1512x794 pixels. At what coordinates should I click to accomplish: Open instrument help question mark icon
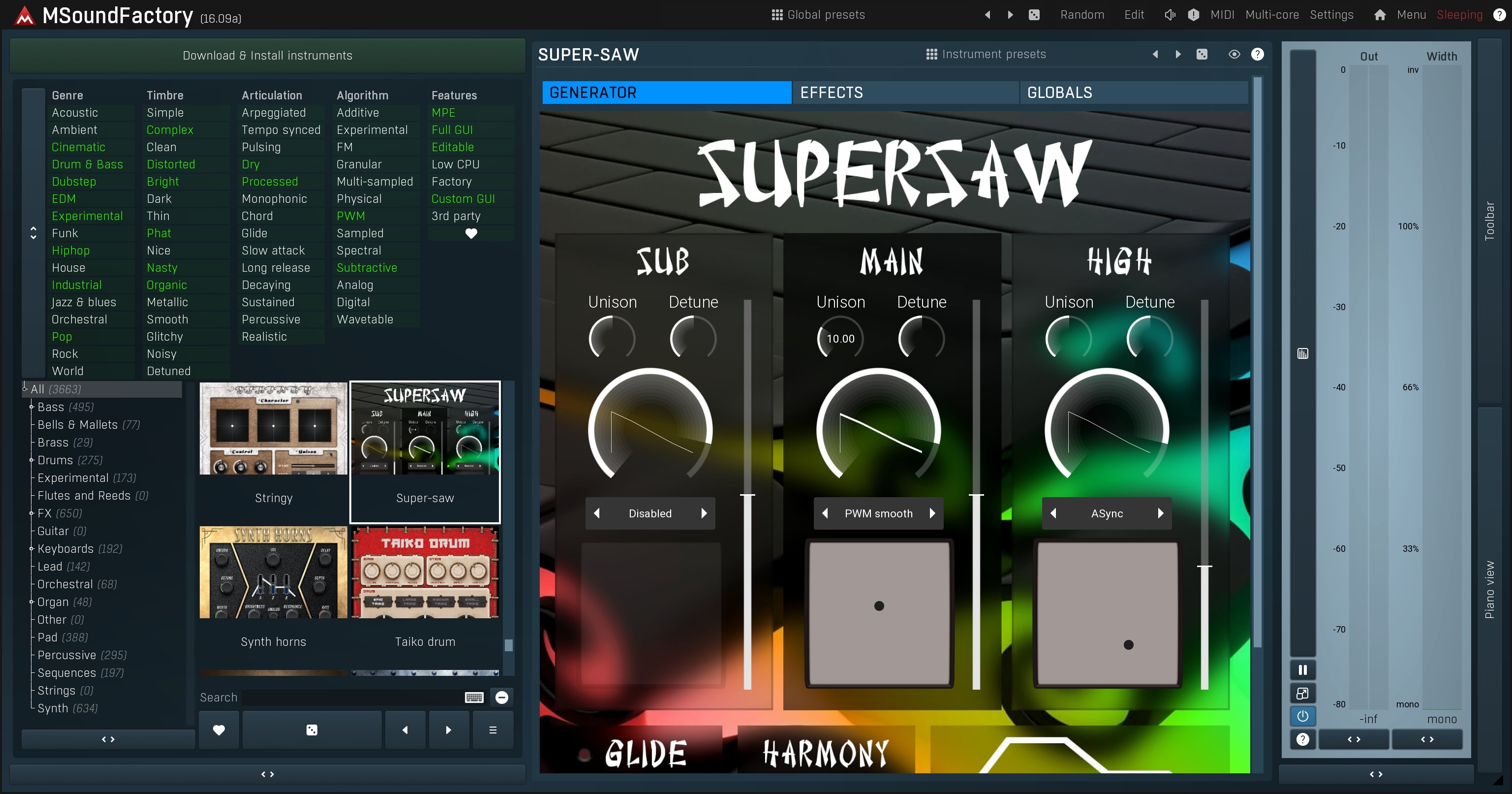click(x=1257, y=54)
